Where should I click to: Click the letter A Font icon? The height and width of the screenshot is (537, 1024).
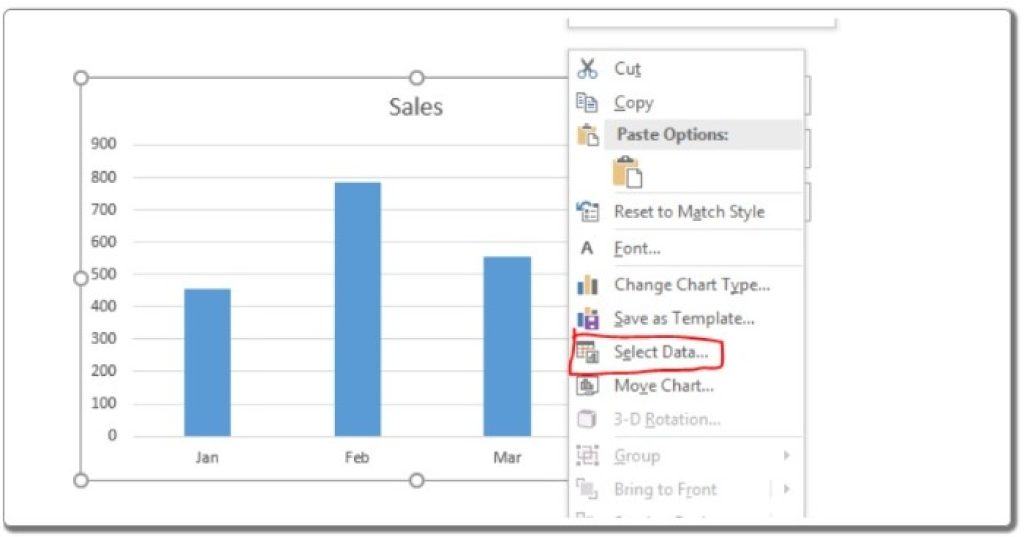point(586,248)
